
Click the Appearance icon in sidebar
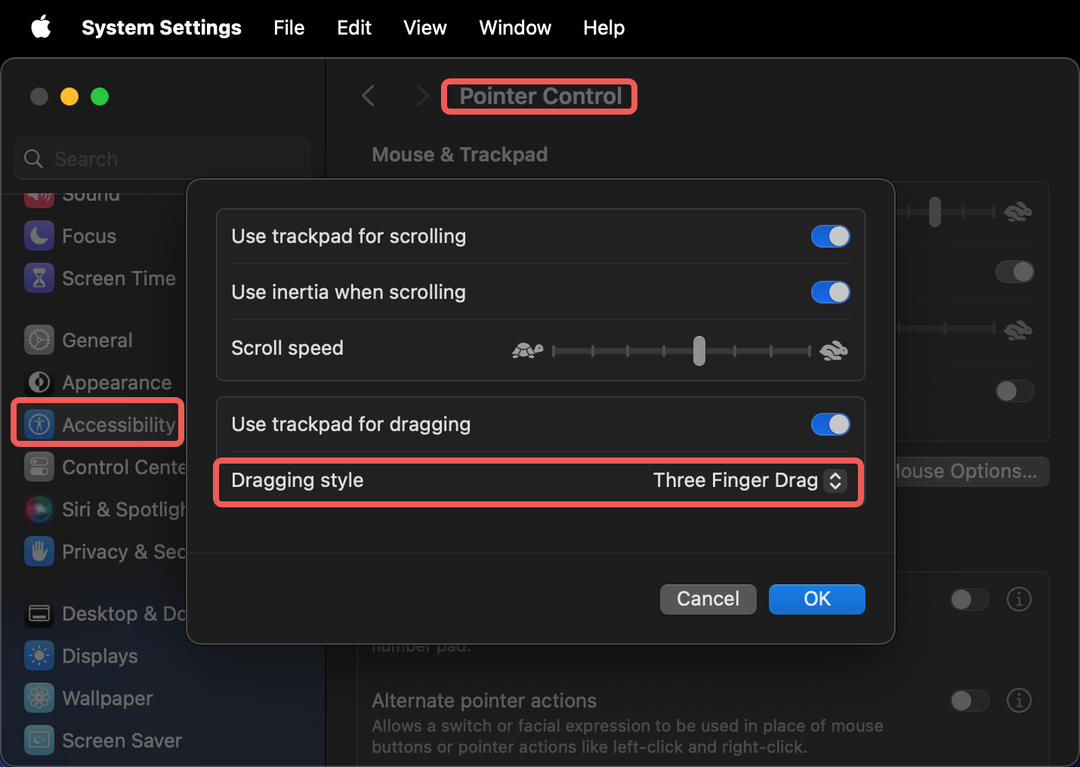[x=39, y=383]
